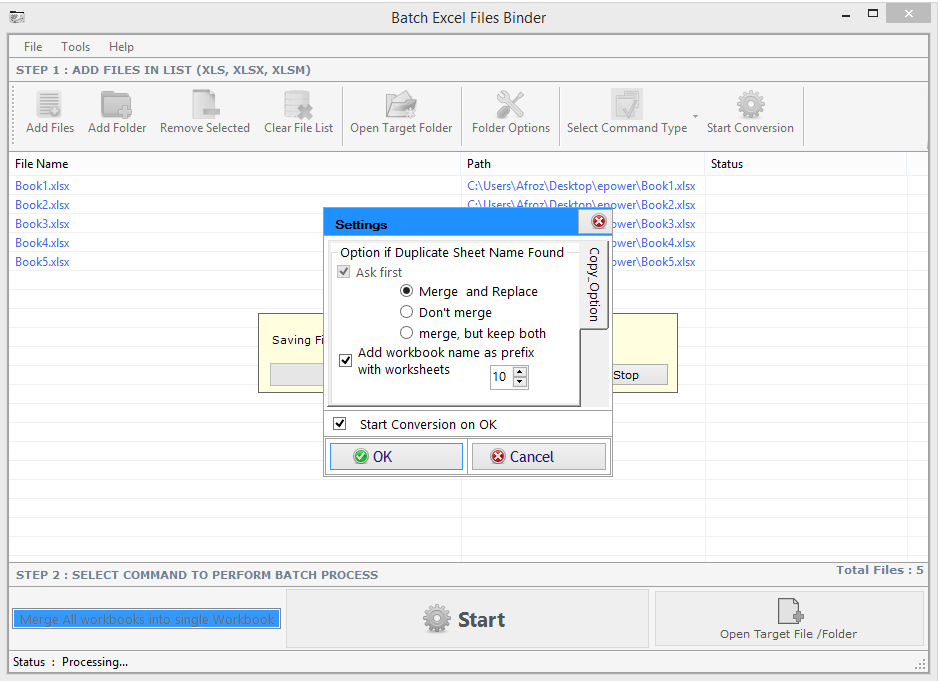Decrease the prefix length spinner value

pos(520,382)
